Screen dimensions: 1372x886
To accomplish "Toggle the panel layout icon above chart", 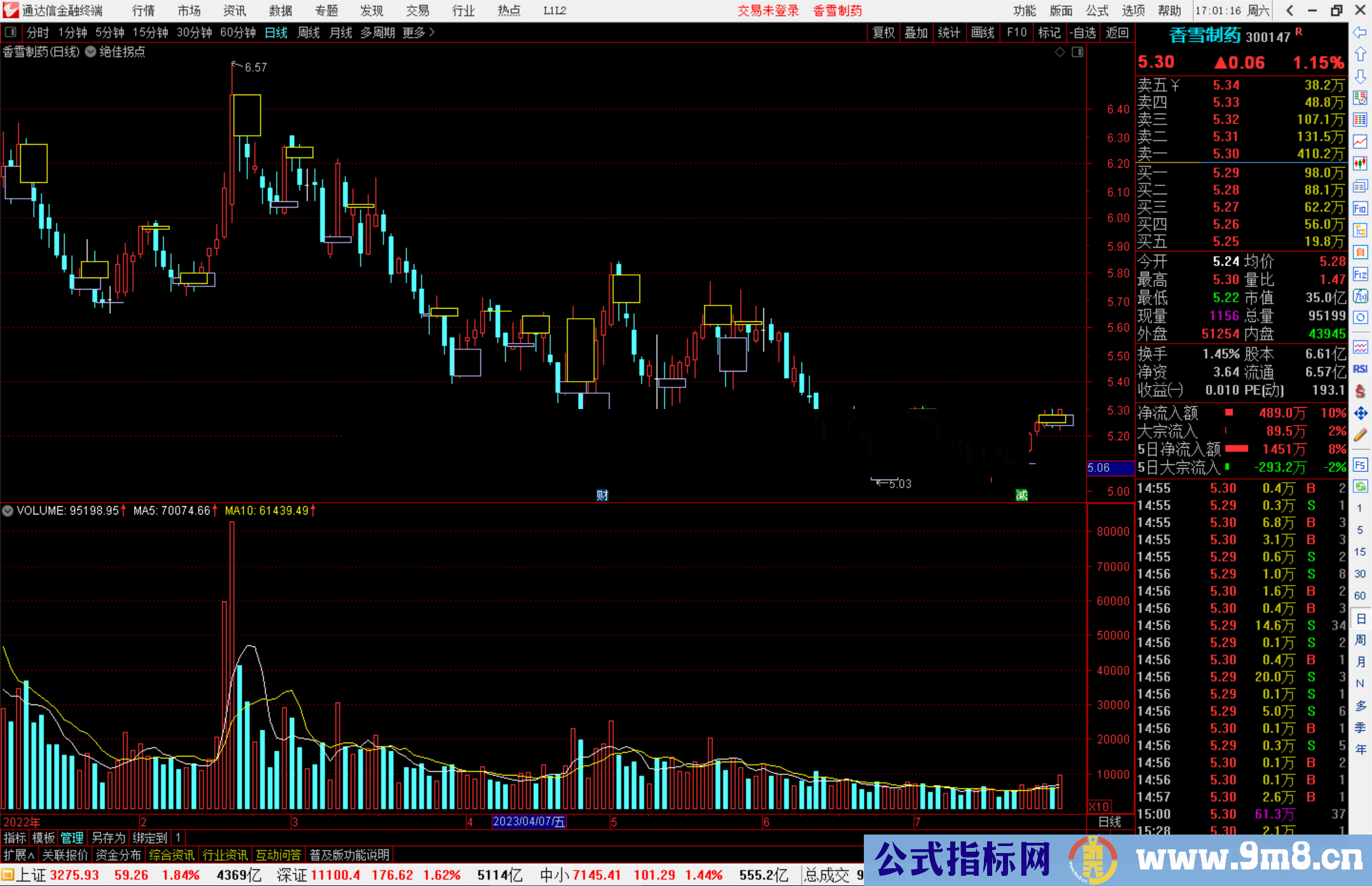I will (1078, 52).
